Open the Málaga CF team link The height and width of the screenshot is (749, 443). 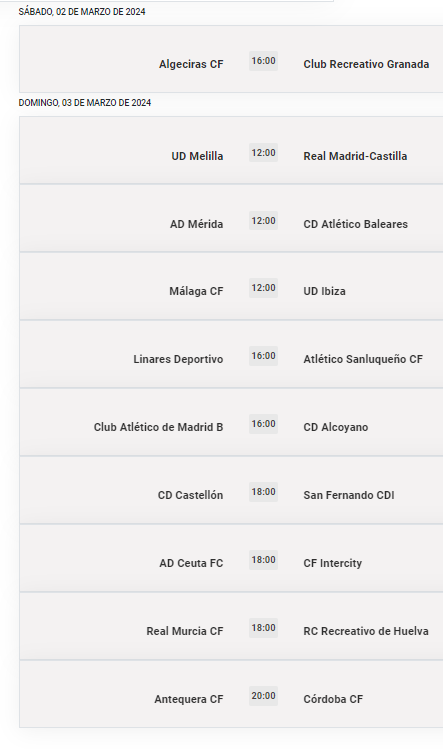click(x=196, y=291)
